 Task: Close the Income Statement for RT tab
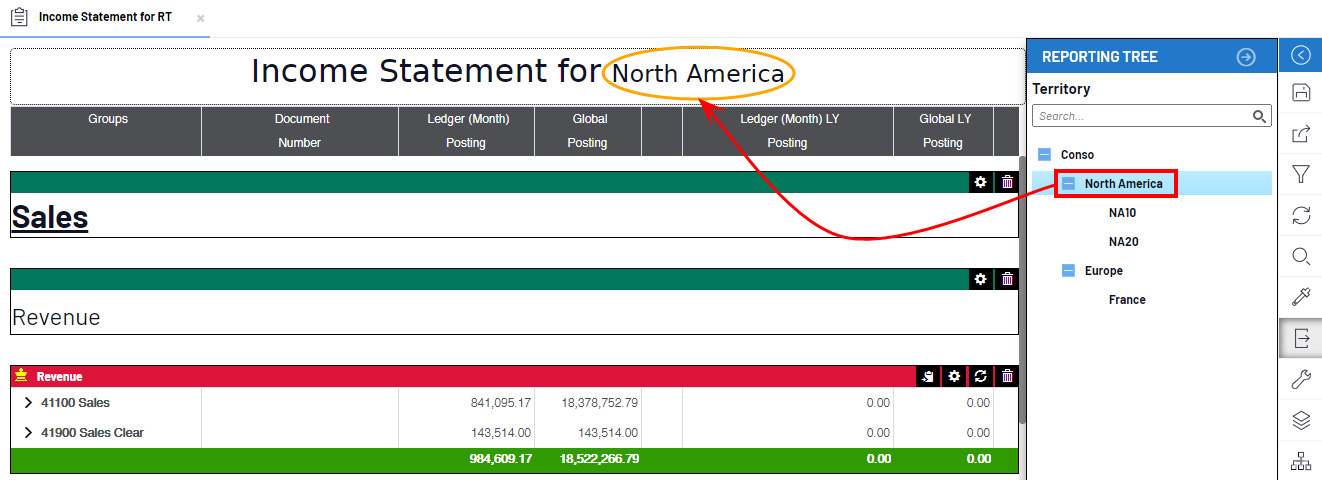(200, 19)
